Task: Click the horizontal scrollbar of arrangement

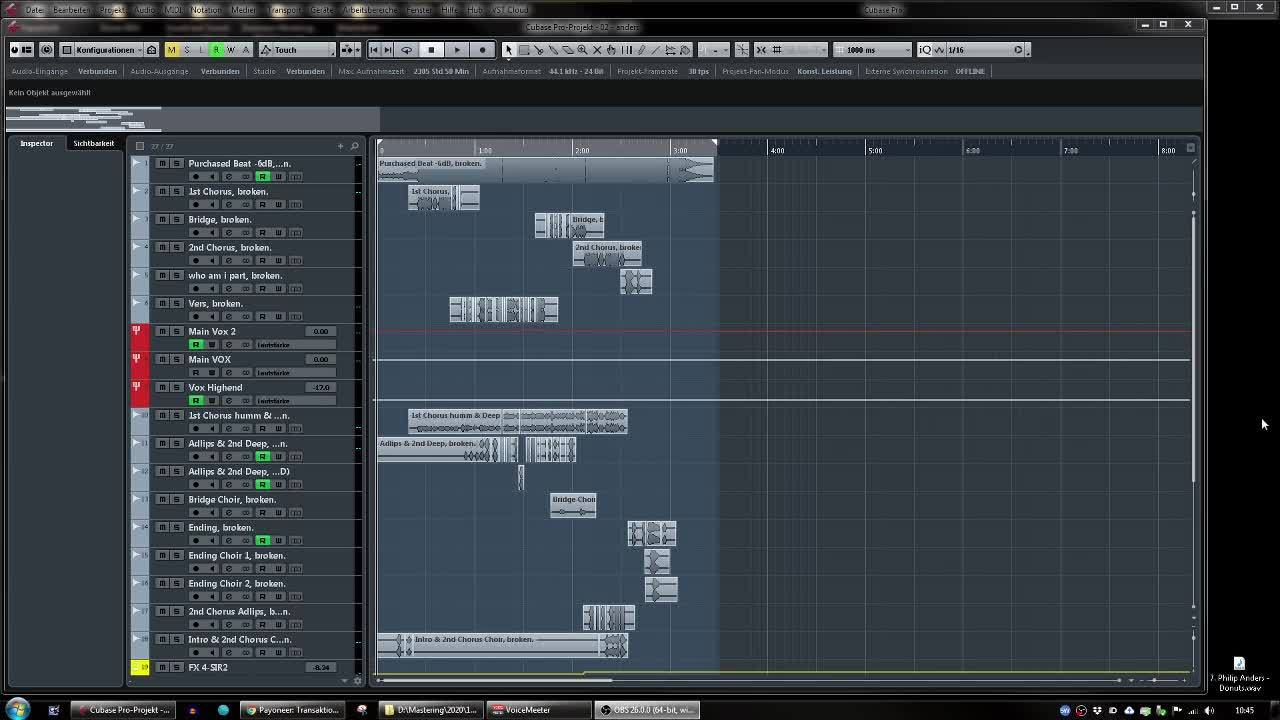Action: click(496, 680)
